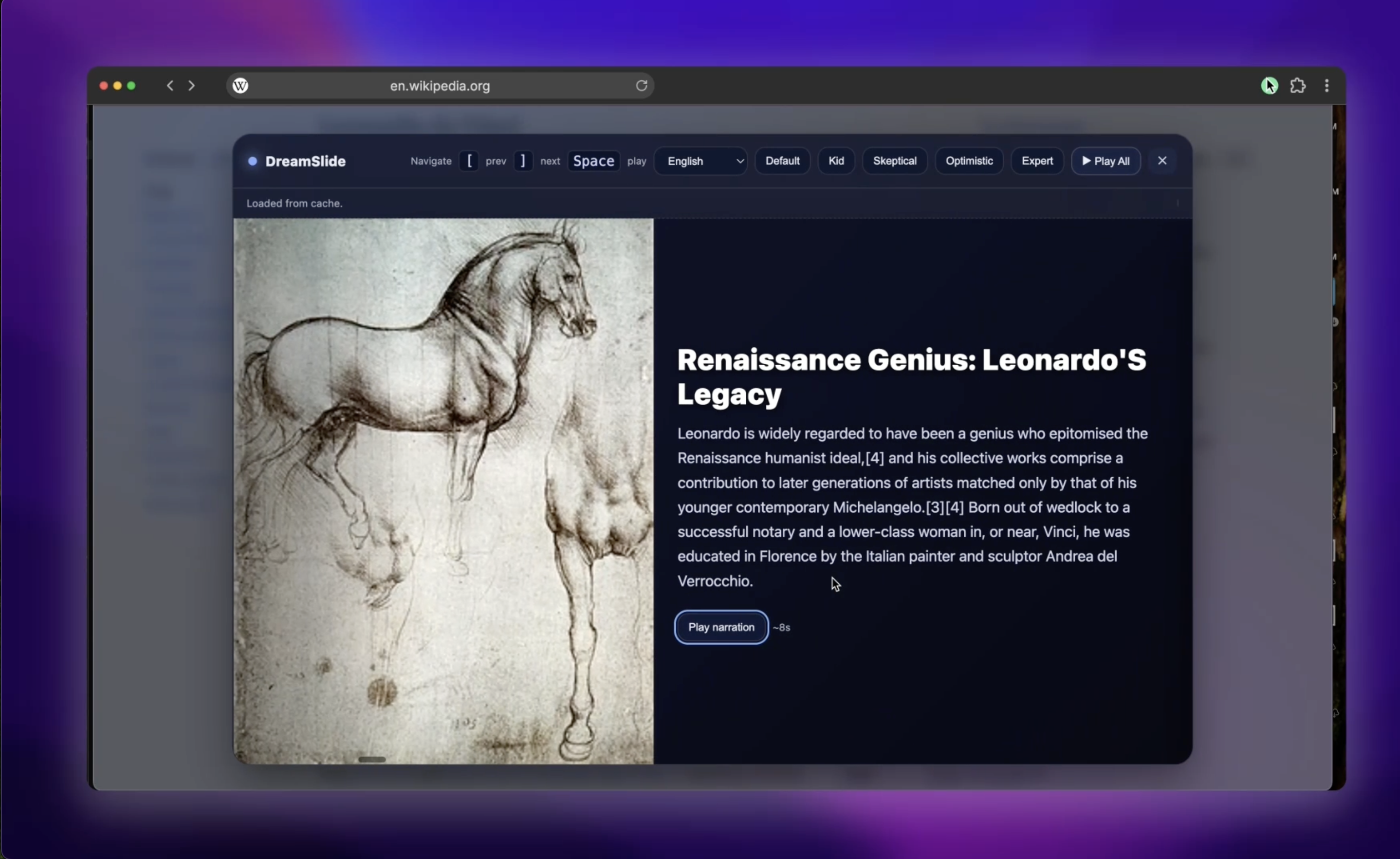Image resolution: width=1400 pixels, height=859 pixels.
Task: Click the Play narration button
Action: click(x=721, y=627)
